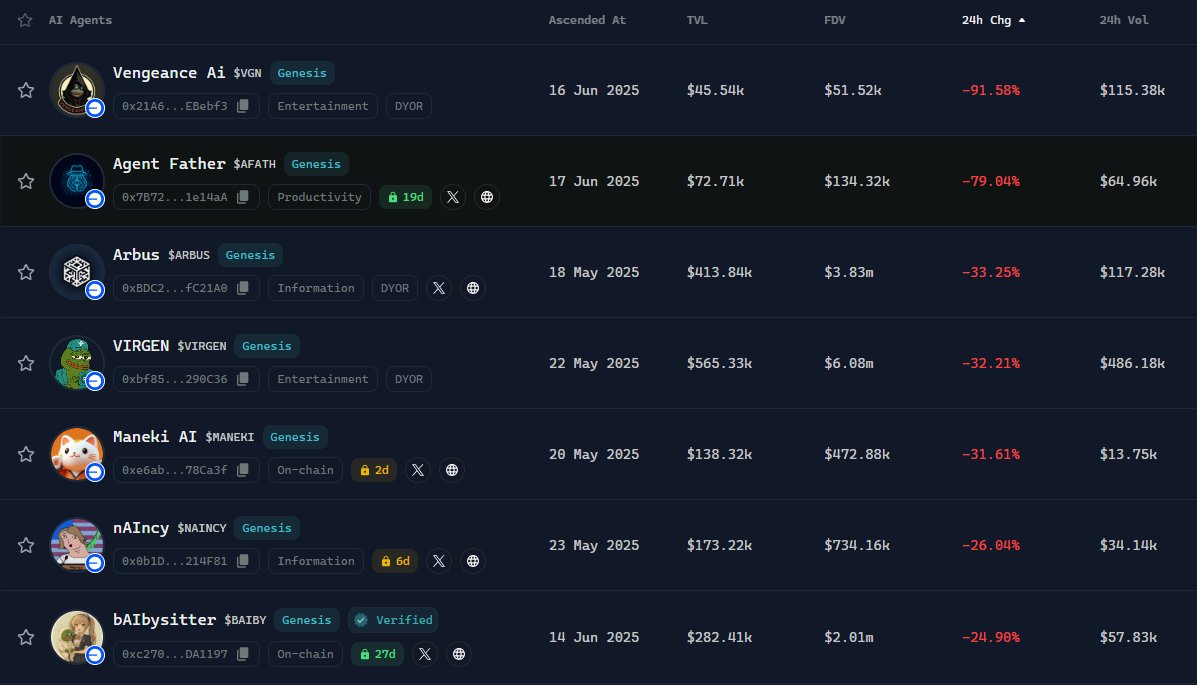1197x685 pixels.
Task: Star the Agent Father row
Action: pyautogui.click(x=26, y=181)
